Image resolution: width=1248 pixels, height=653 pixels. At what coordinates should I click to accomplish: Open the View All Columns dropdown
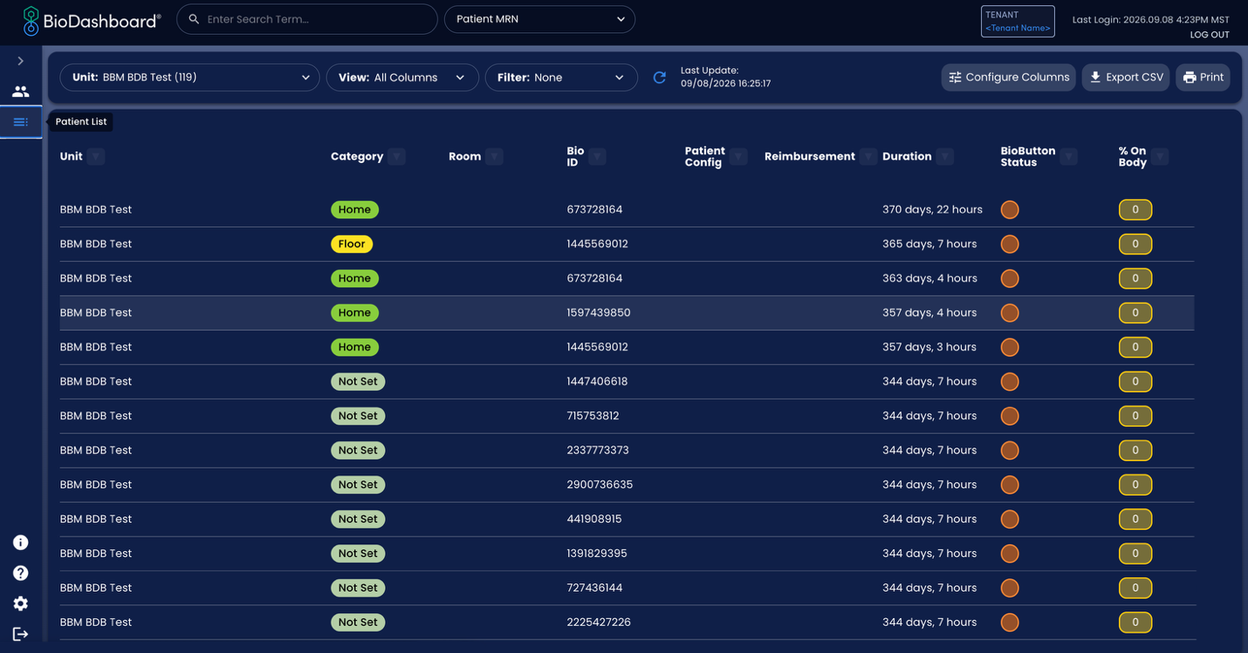[402, 77]
